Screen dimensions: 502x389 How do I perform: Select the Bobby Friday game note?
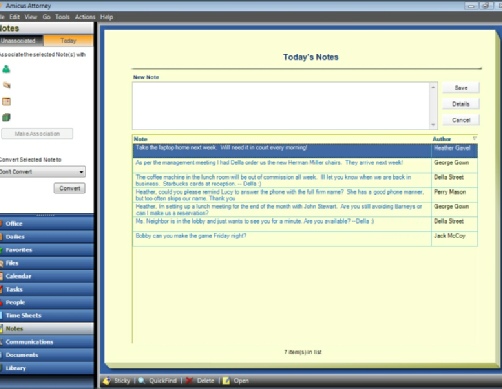coord(305,239)
